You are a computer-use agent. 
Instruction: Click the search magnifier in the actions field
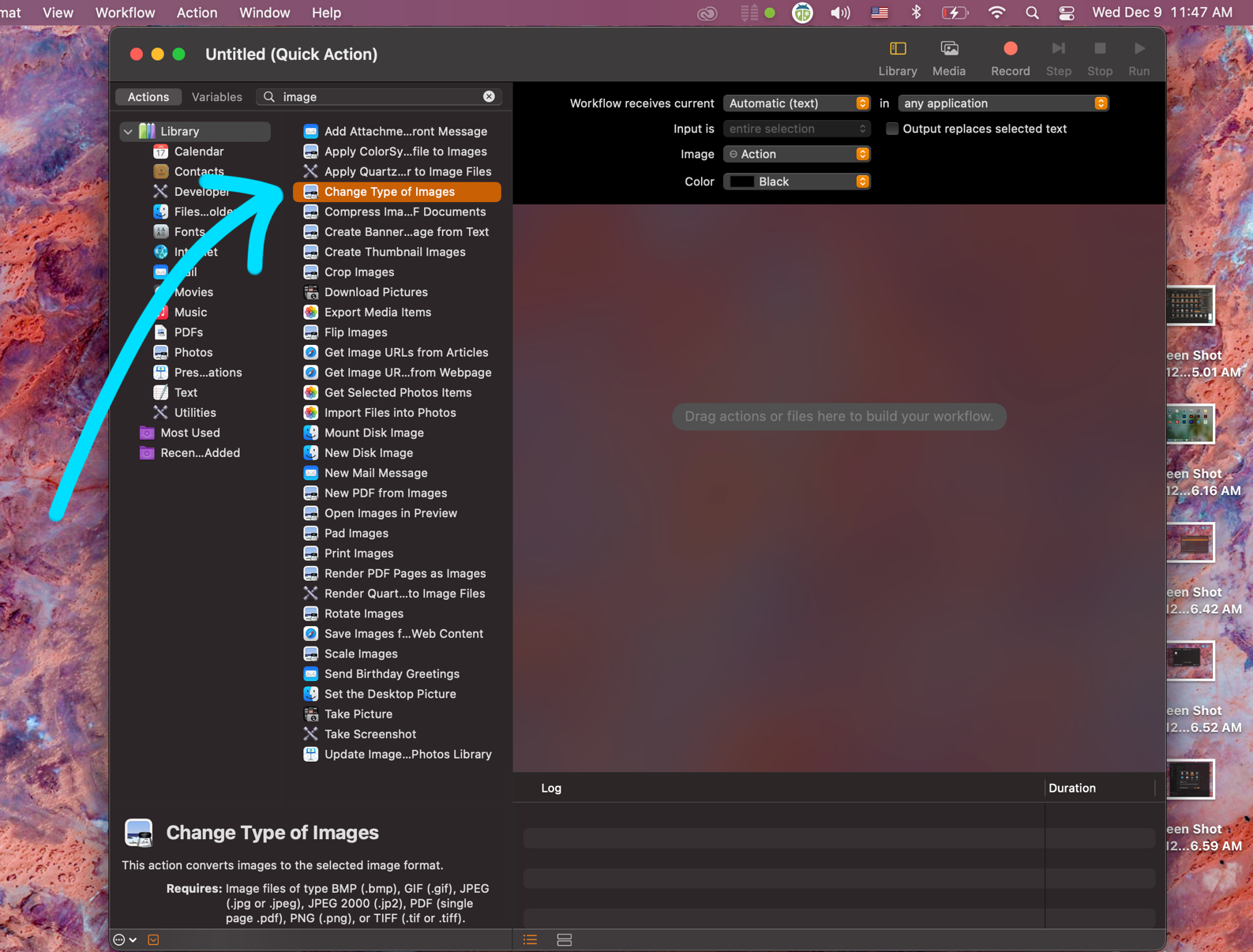pos(269,96)
